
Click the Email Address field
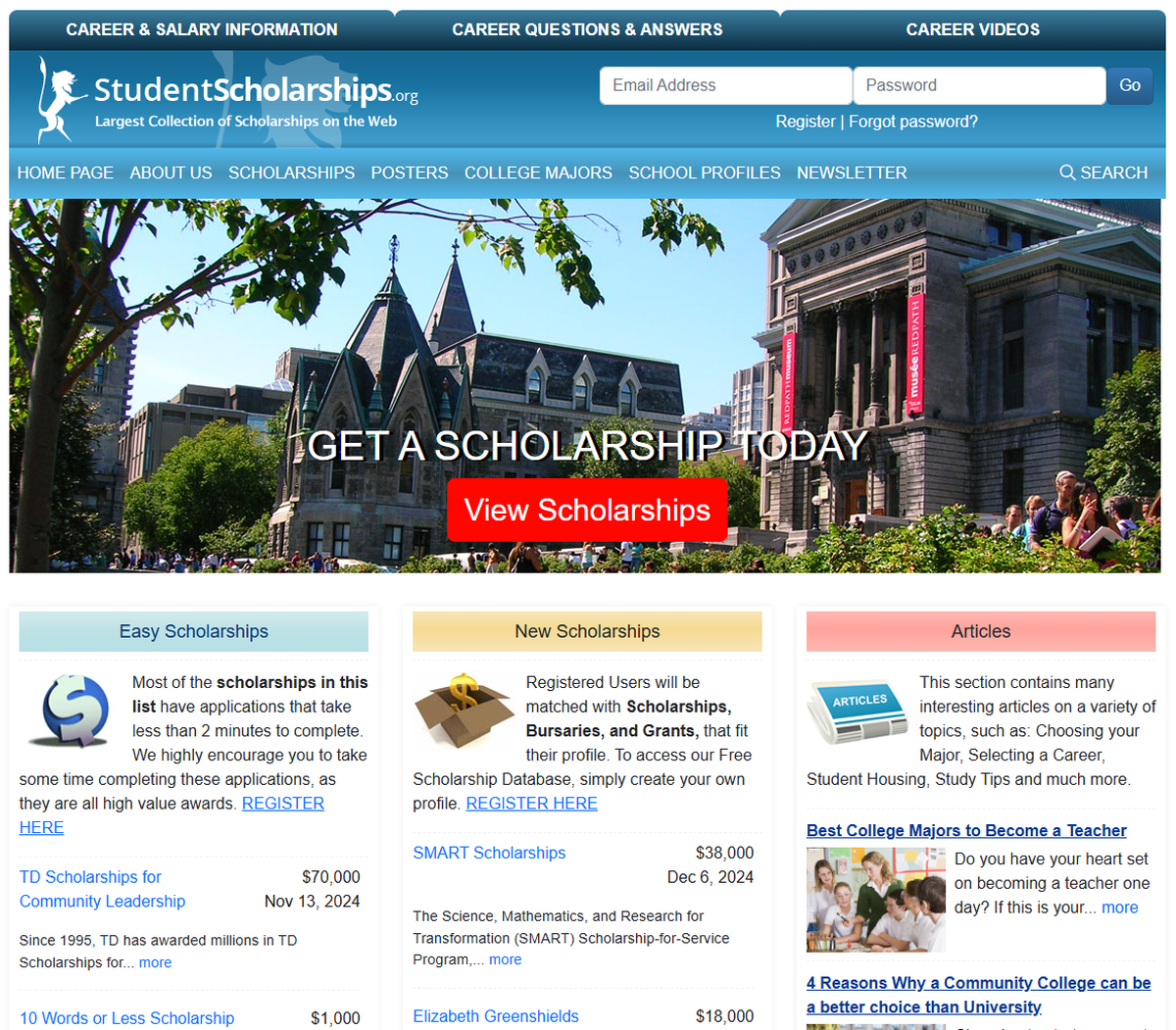(x=725, y=85)
